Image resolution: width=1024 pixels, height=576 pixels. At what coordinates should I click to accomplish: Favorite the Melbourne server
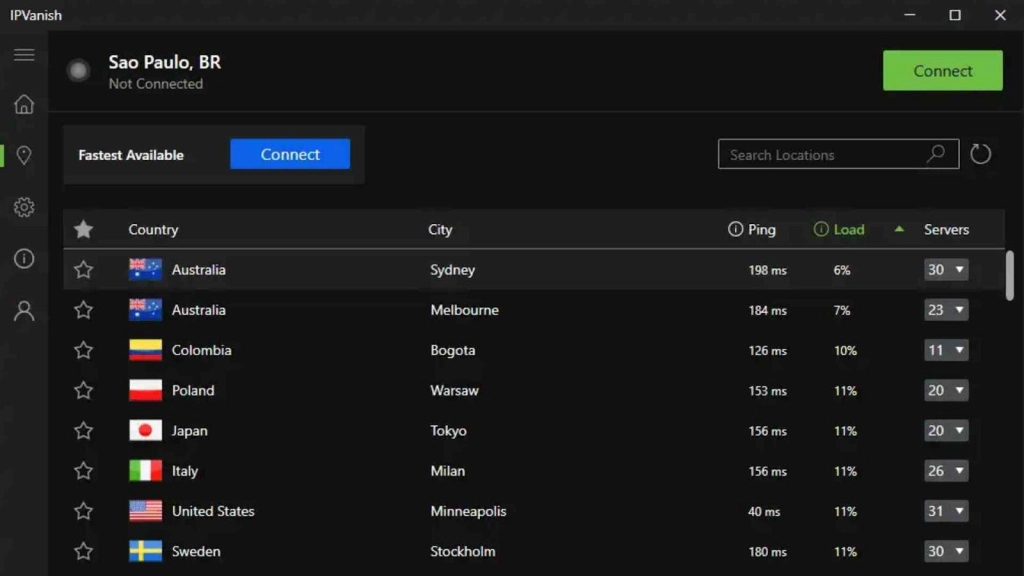pos(84,310)
